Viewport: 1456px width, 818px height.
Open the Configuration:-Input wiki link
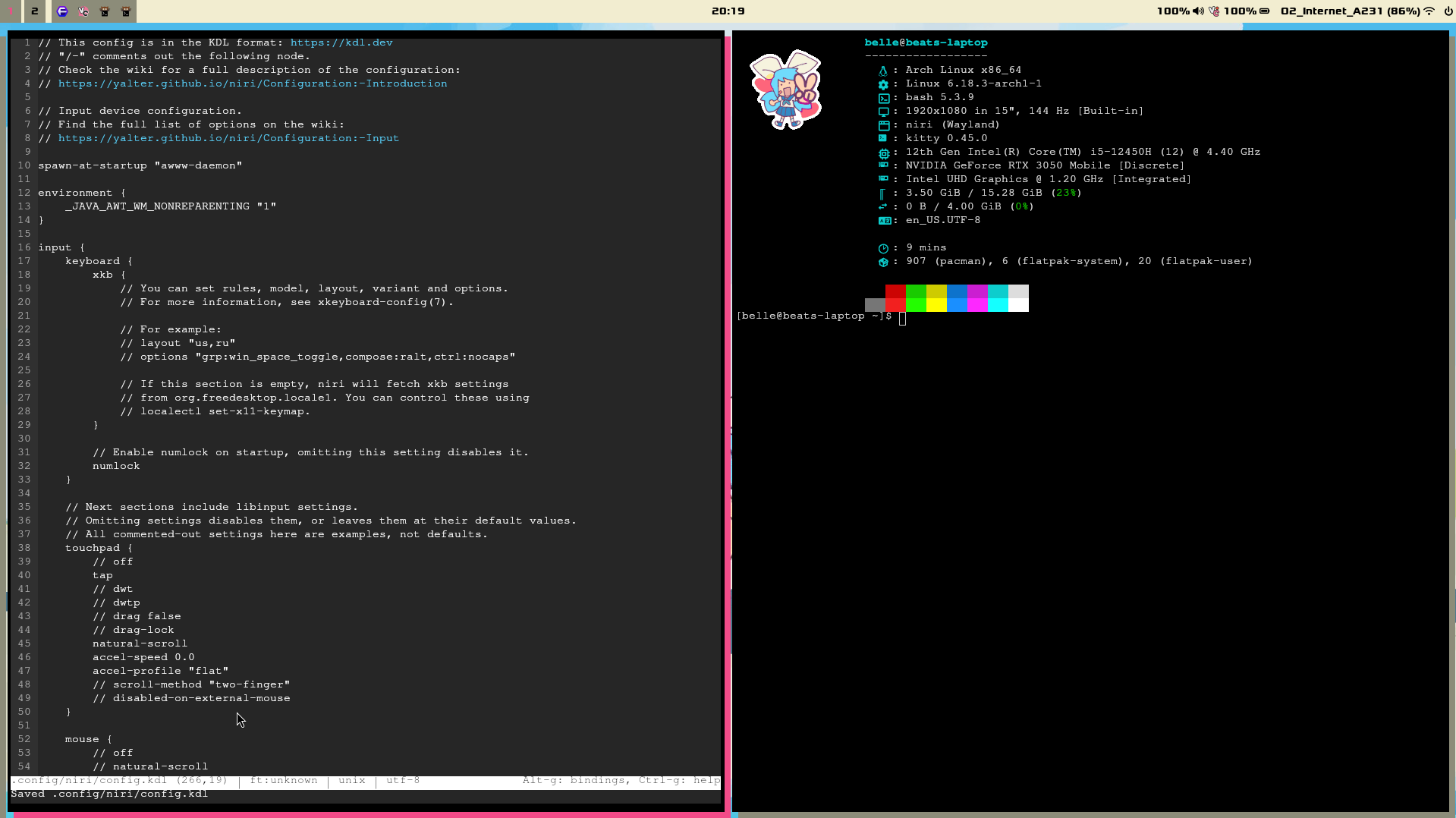pos(228,138)
